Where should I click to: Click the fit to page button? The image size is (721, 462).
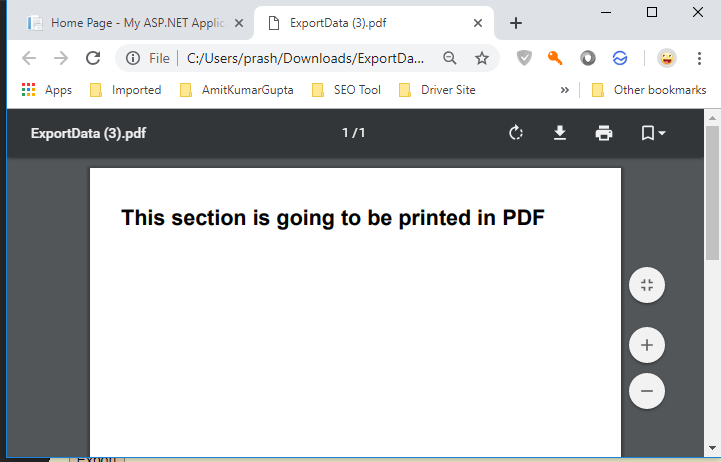(x=646, y=286)
